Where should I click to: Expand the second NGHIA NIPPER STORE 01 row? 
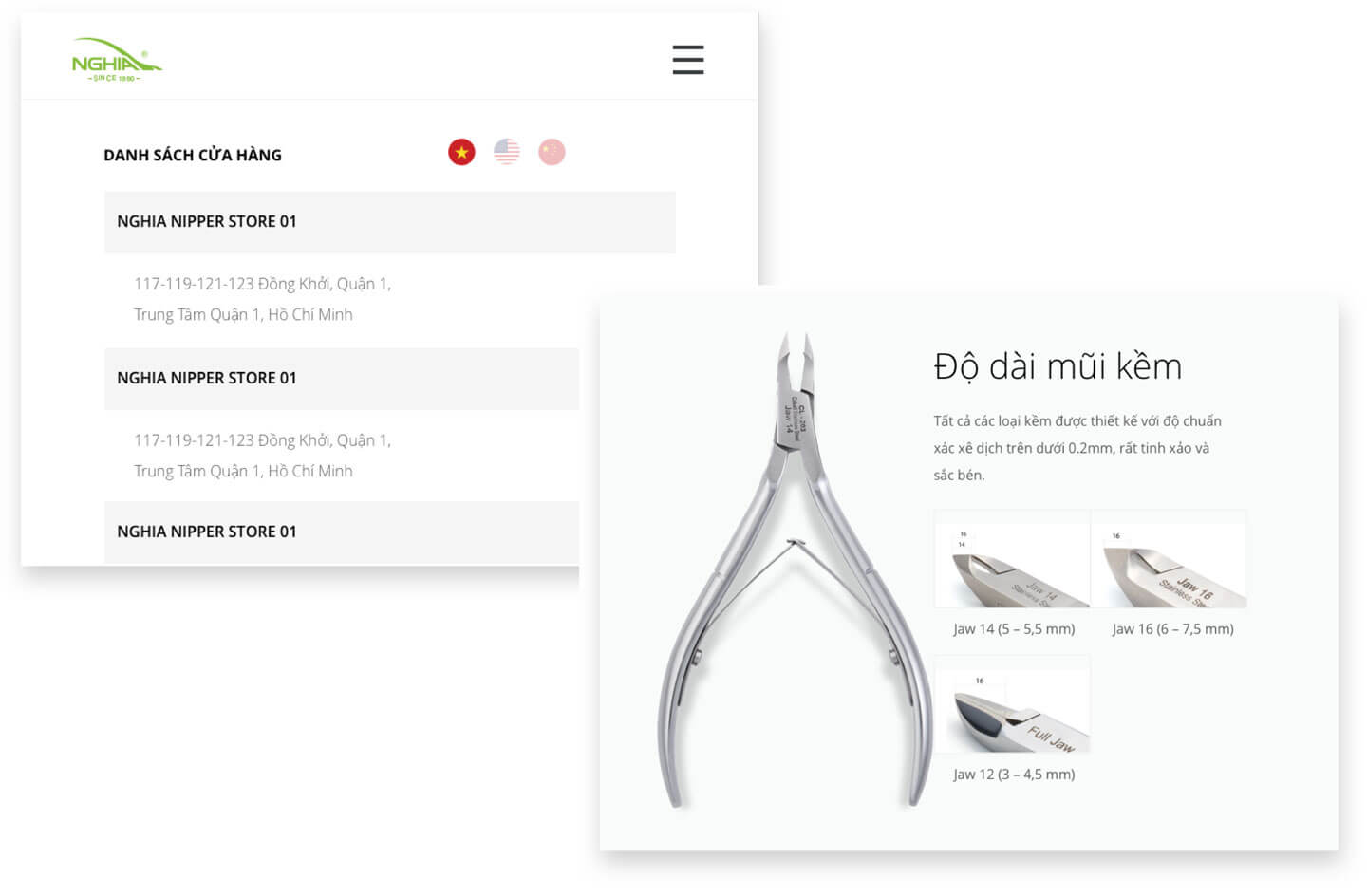342,379
